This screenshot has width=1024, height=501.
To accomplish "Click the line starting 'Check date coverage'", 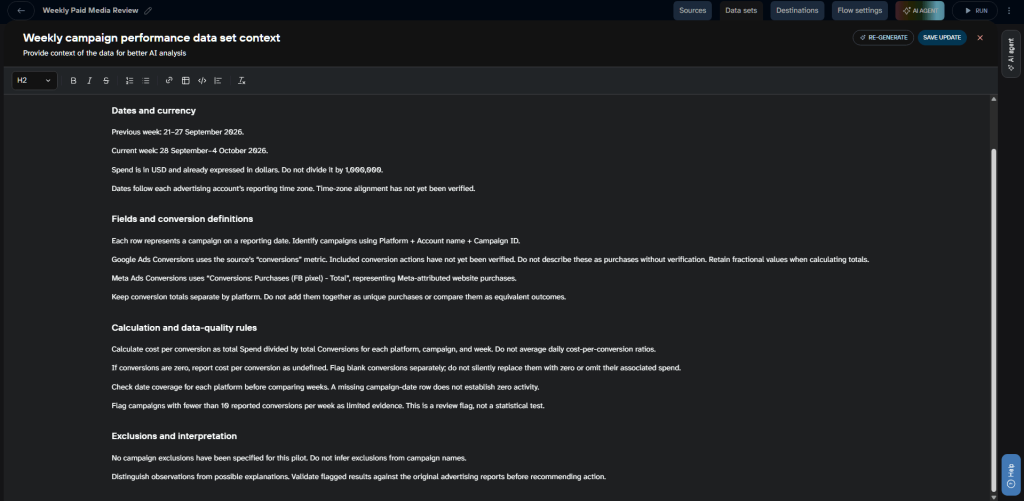I will [325, 387].
